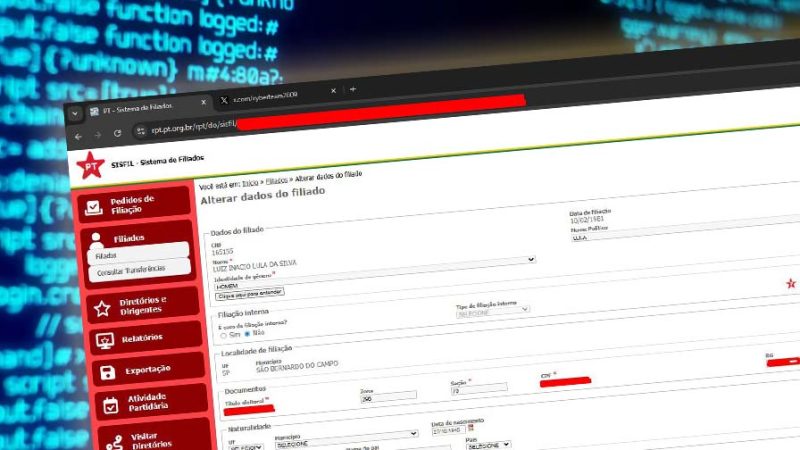Click the 'SISFIL - Sistema de Filiados' header title
This screenshot has height=450, width=800.
(158, 161)
